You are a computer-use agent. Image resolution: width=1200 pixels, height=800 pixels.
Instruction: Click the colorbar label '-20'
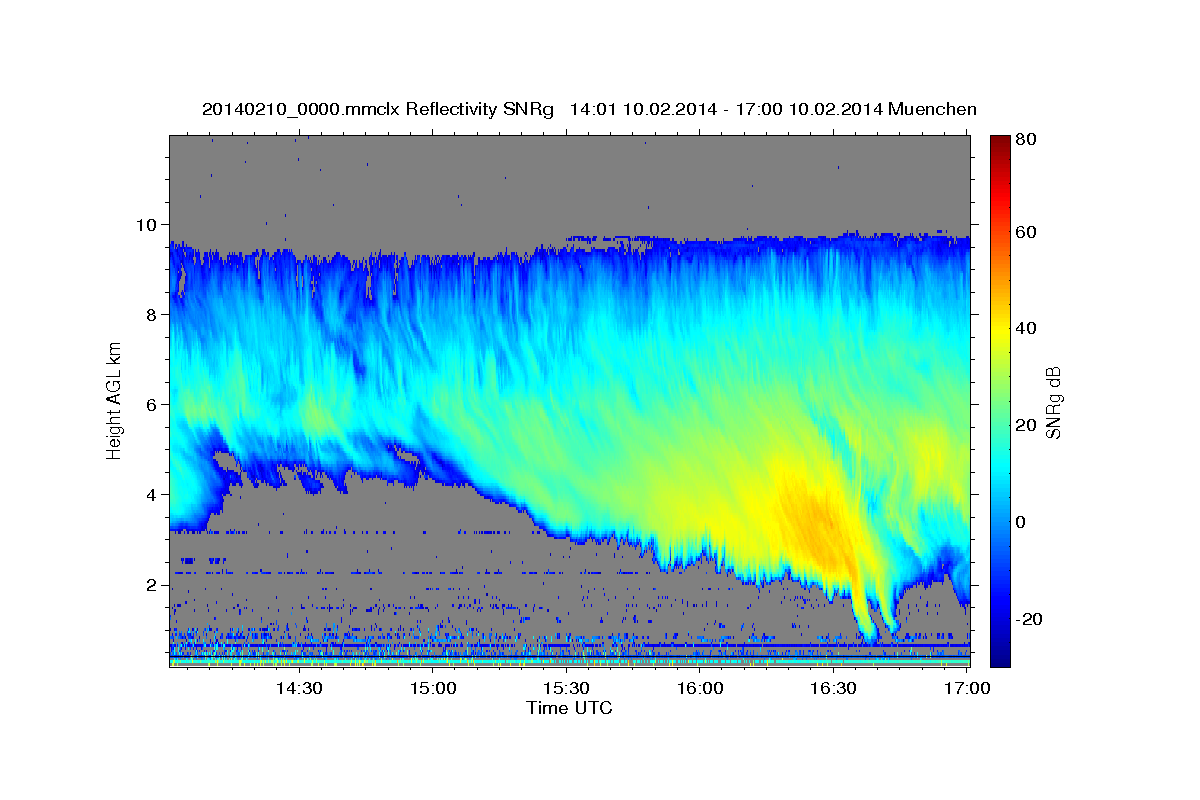click(x=1029, y=619)
